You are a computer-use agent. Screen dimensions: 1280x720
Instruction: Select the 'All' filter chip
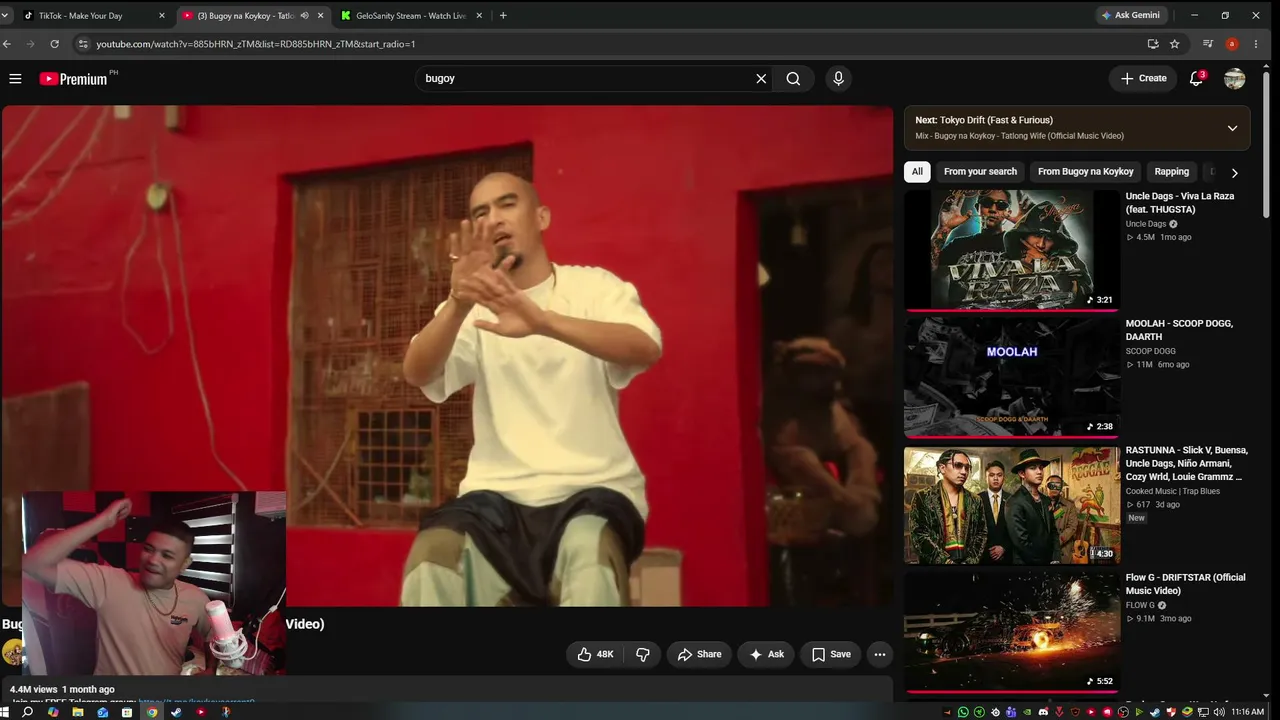coord(917,171)
